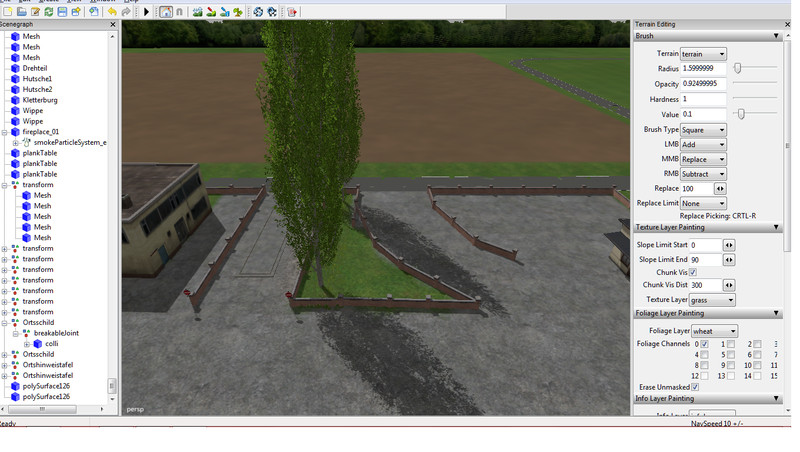800x452 pixels.
Task: Open the LMB action dropdown
Action: tap(703, 144)
